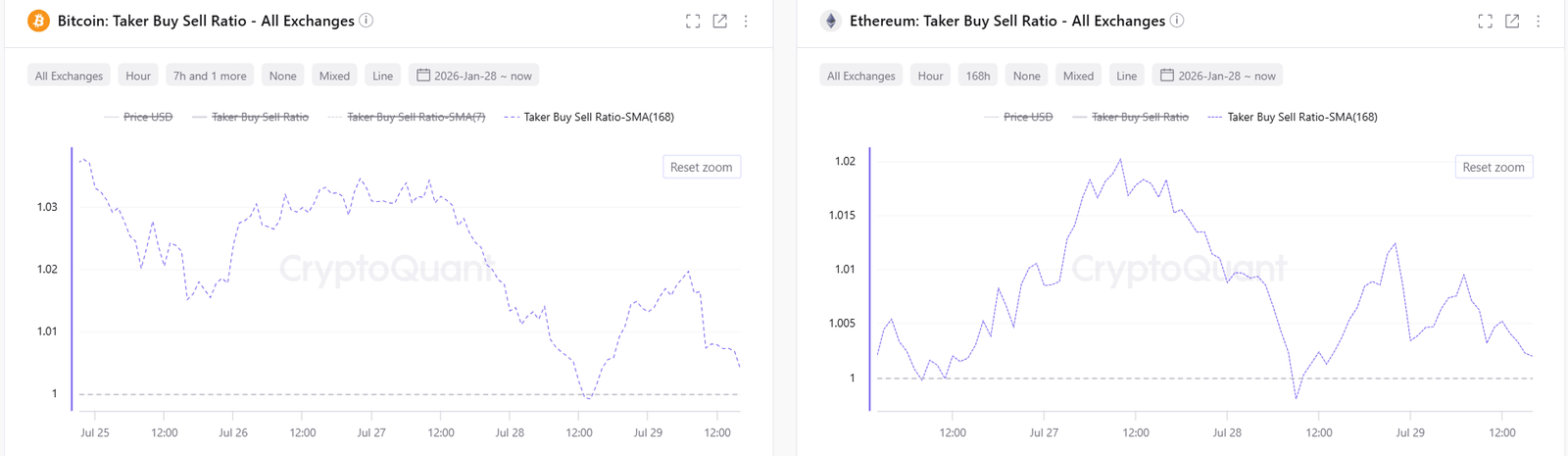Open Ethereum chart more options menu
The height and width of the screenshot is (456, 1568).
[x=1538, y=22]
